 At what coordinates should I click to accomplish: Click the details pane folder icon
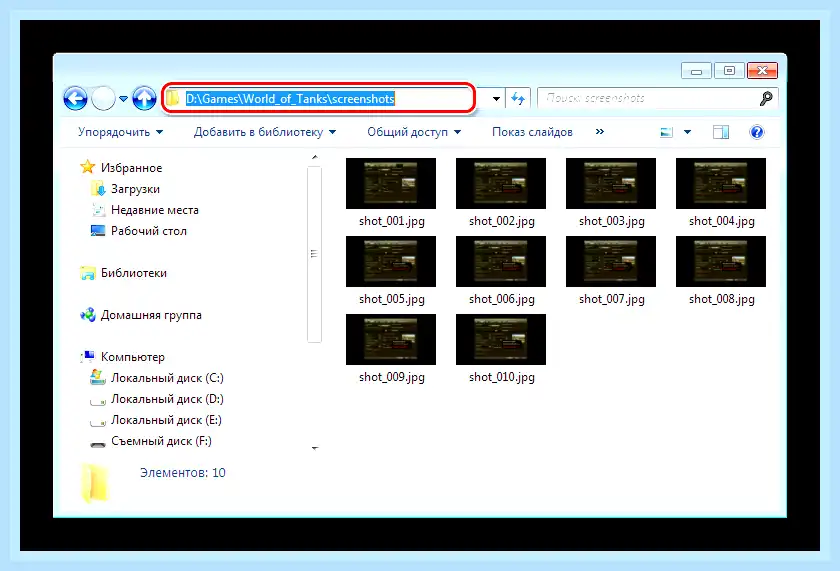(95, 483)
